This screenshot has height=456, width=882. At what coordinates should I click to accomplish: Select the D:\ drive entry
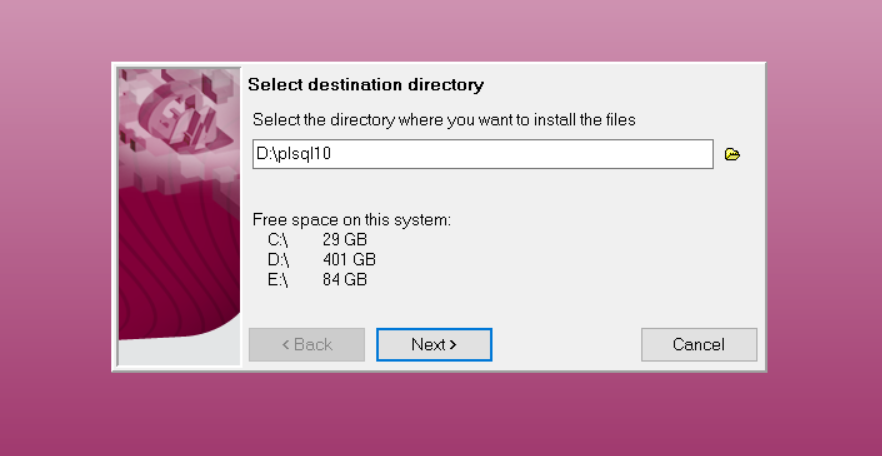click(x=278, y=260)
